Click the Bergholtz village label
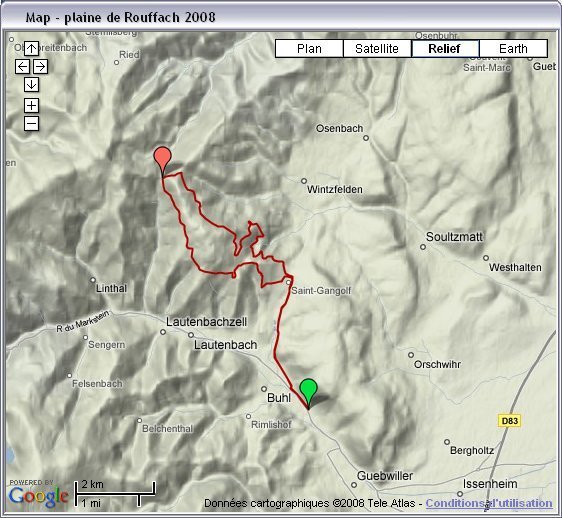 472,450
